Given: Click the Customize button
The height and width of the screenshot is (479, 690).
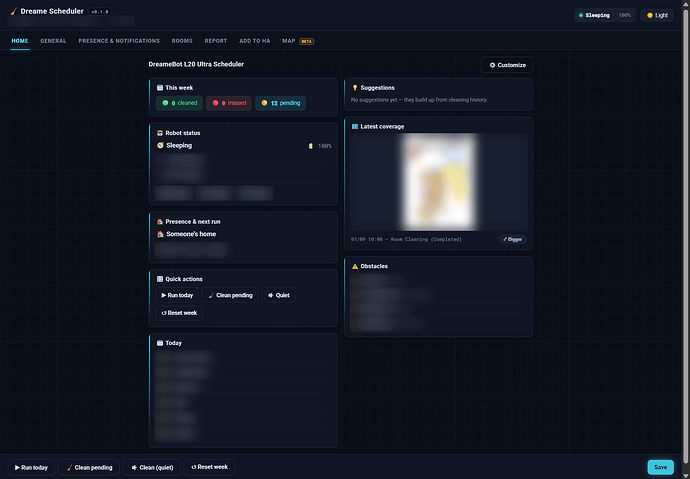Looking at the screenshot, I should (507, 65).
